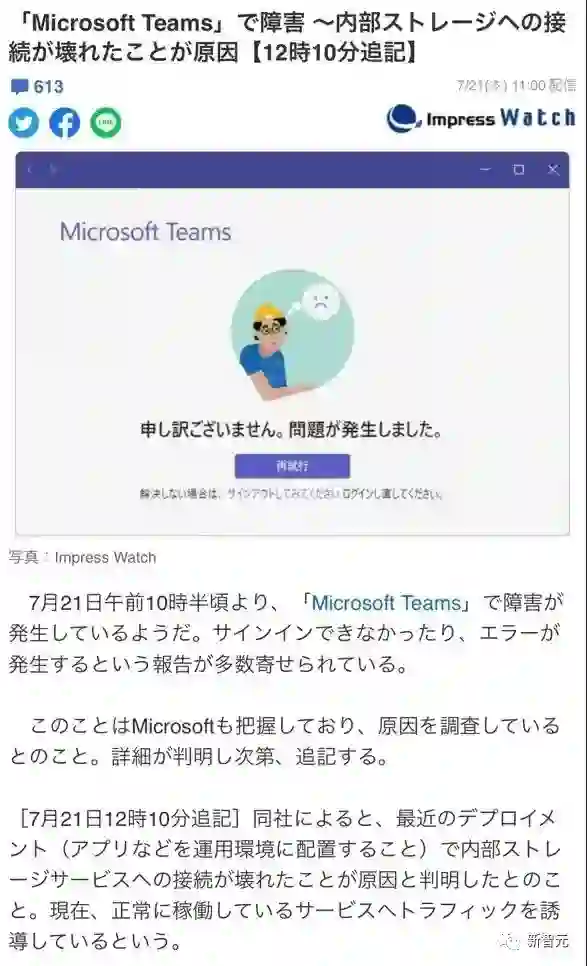Share article via LINE icon

[x=106, y=123]
